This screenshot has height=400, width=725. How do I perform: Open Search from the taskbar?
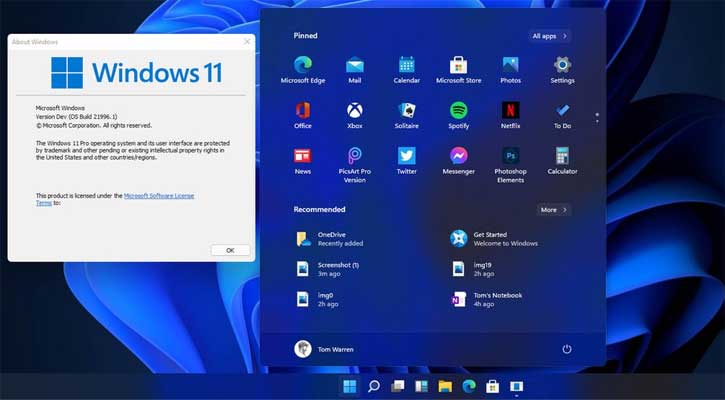(x=374, y=386)
